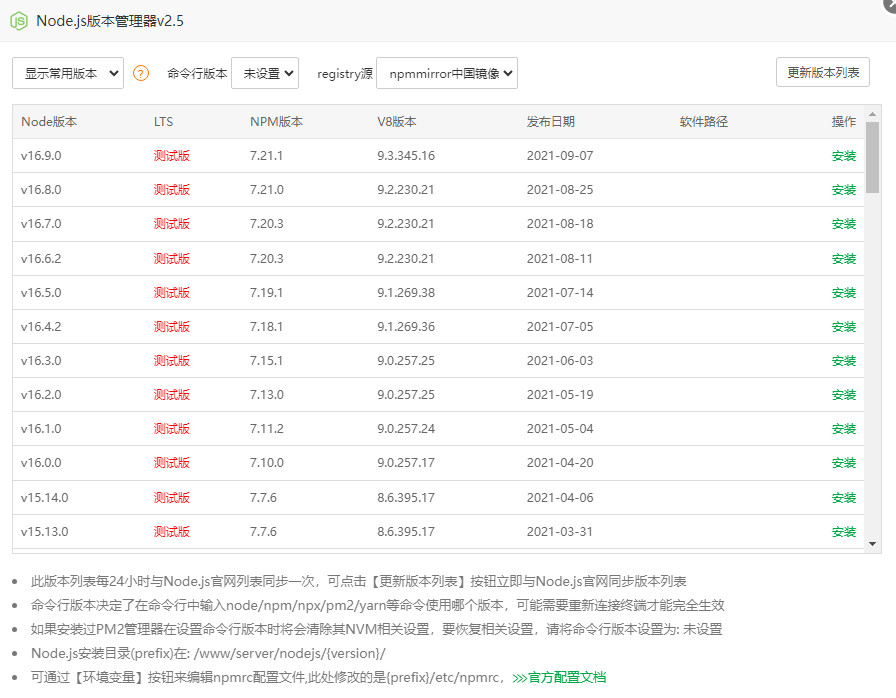896x698 pixels.
Task: Click V8 version 9.3.345.16
Action: coord(406,156)
